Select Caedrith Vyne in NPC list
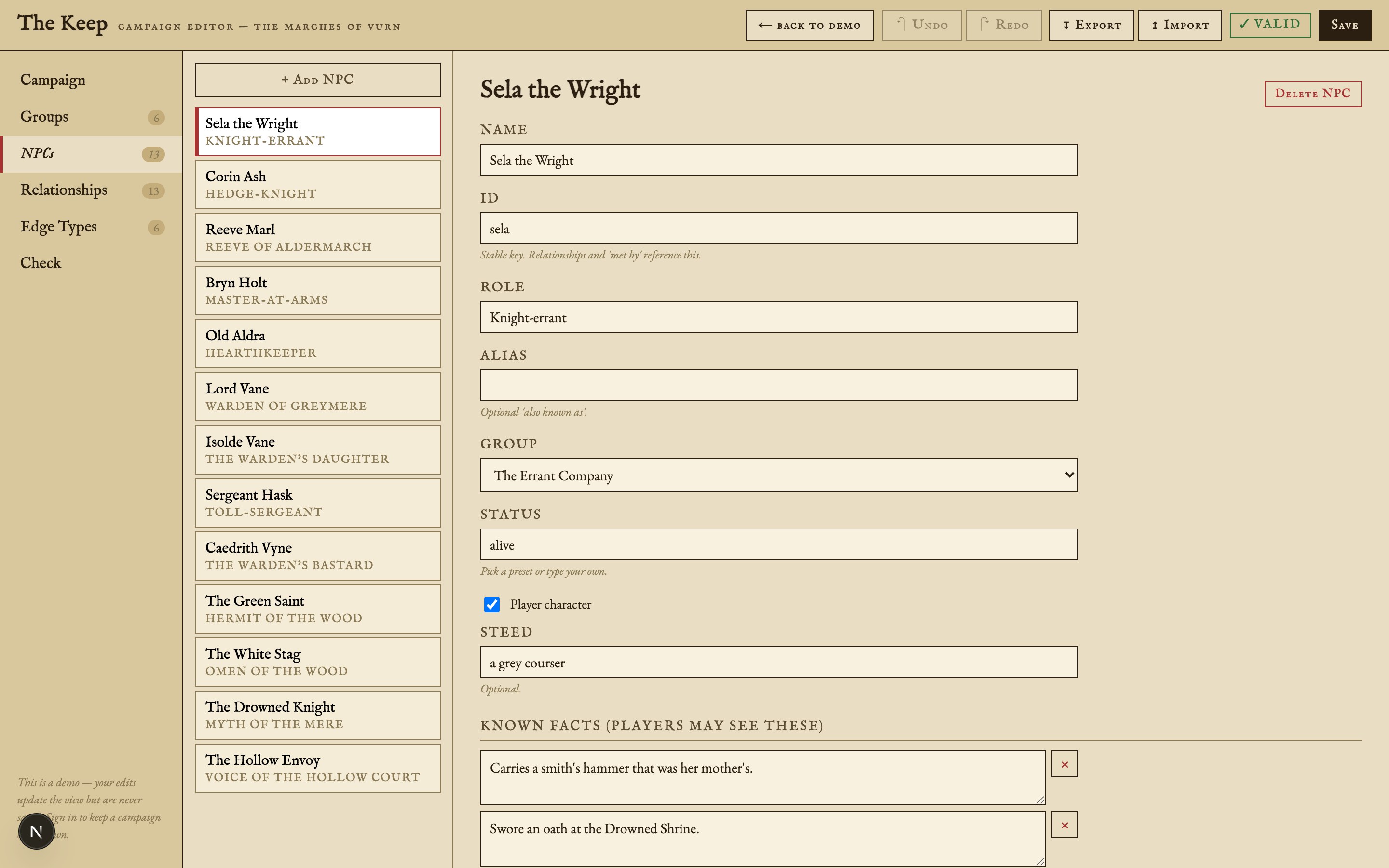Image resolution: width=1389 pixels, height=868 pixels. tap(317, 556)
